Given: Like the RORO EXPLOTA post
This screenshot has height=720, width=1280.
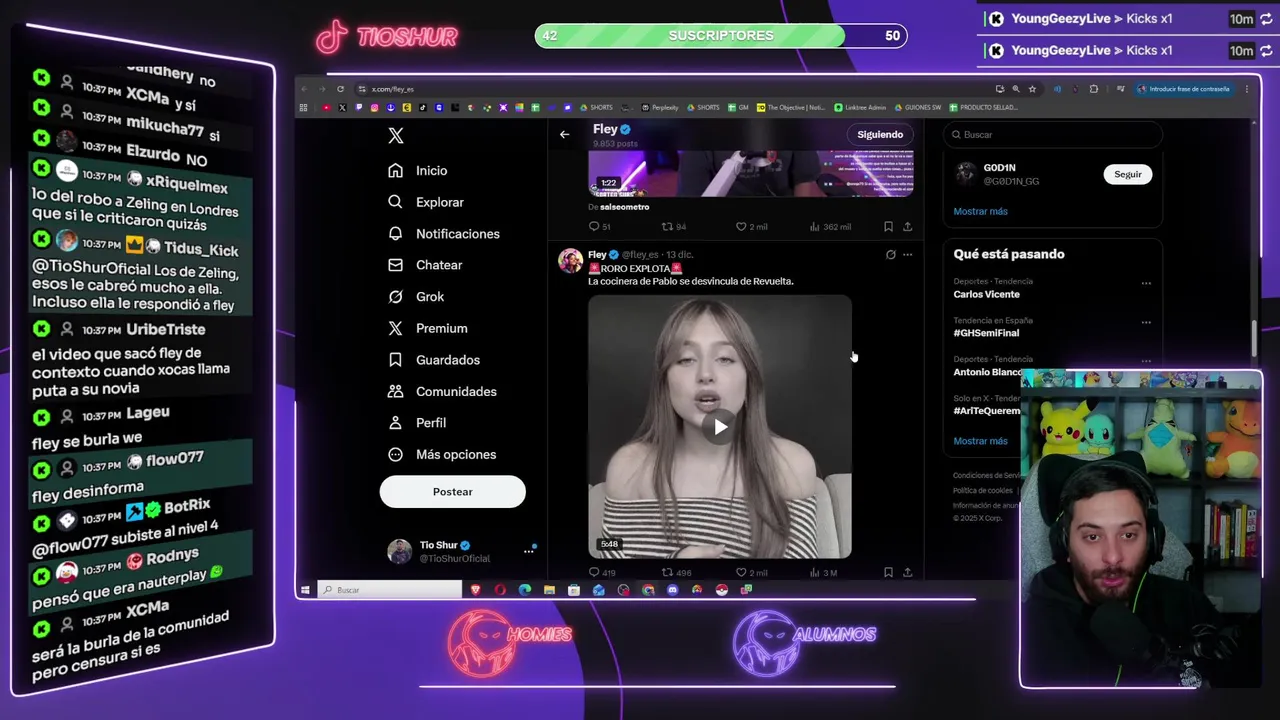Looking at the screenshot, I should 751,573.
